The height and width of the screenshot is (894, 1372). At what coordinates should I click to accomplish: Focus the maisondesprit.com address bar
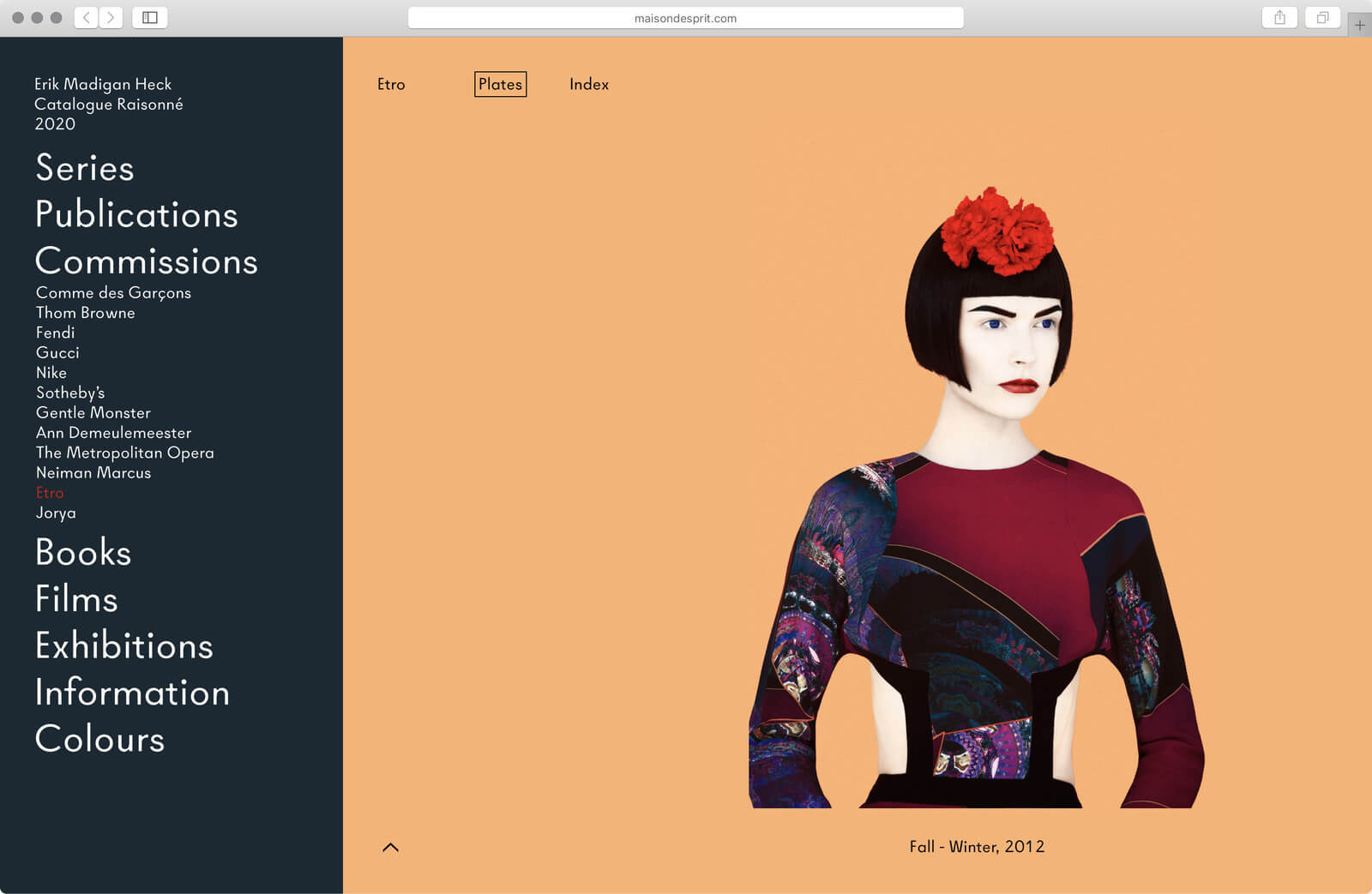click(x=685, y=18)
